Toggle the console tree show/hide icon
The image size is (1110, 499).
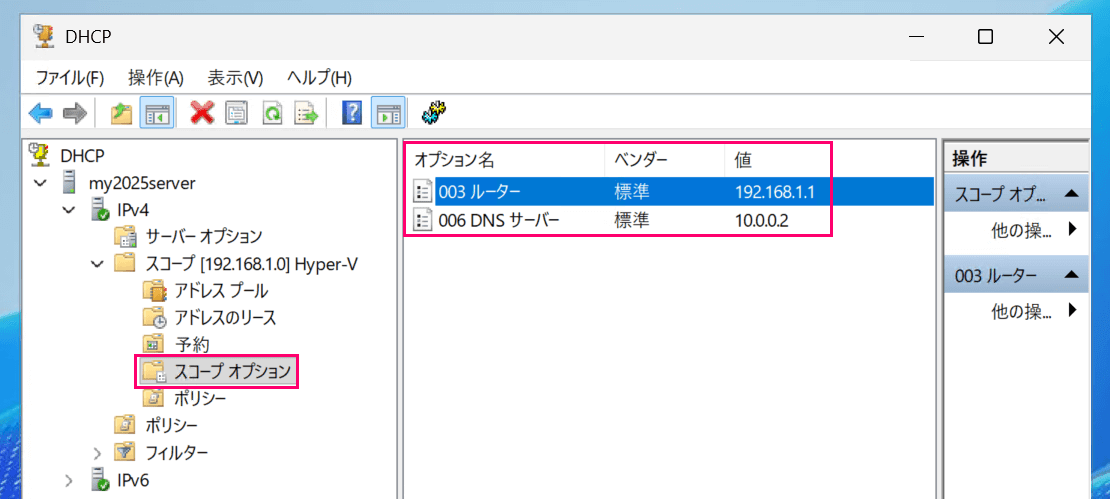[x=156, y=112]
